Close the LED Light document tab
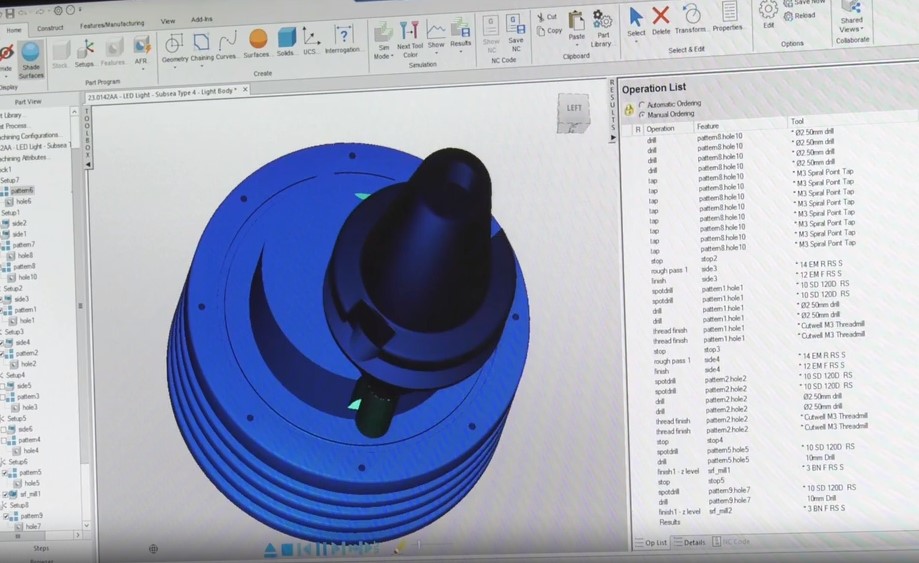This screenshot has width=919, height=563. tap(245, 90)
